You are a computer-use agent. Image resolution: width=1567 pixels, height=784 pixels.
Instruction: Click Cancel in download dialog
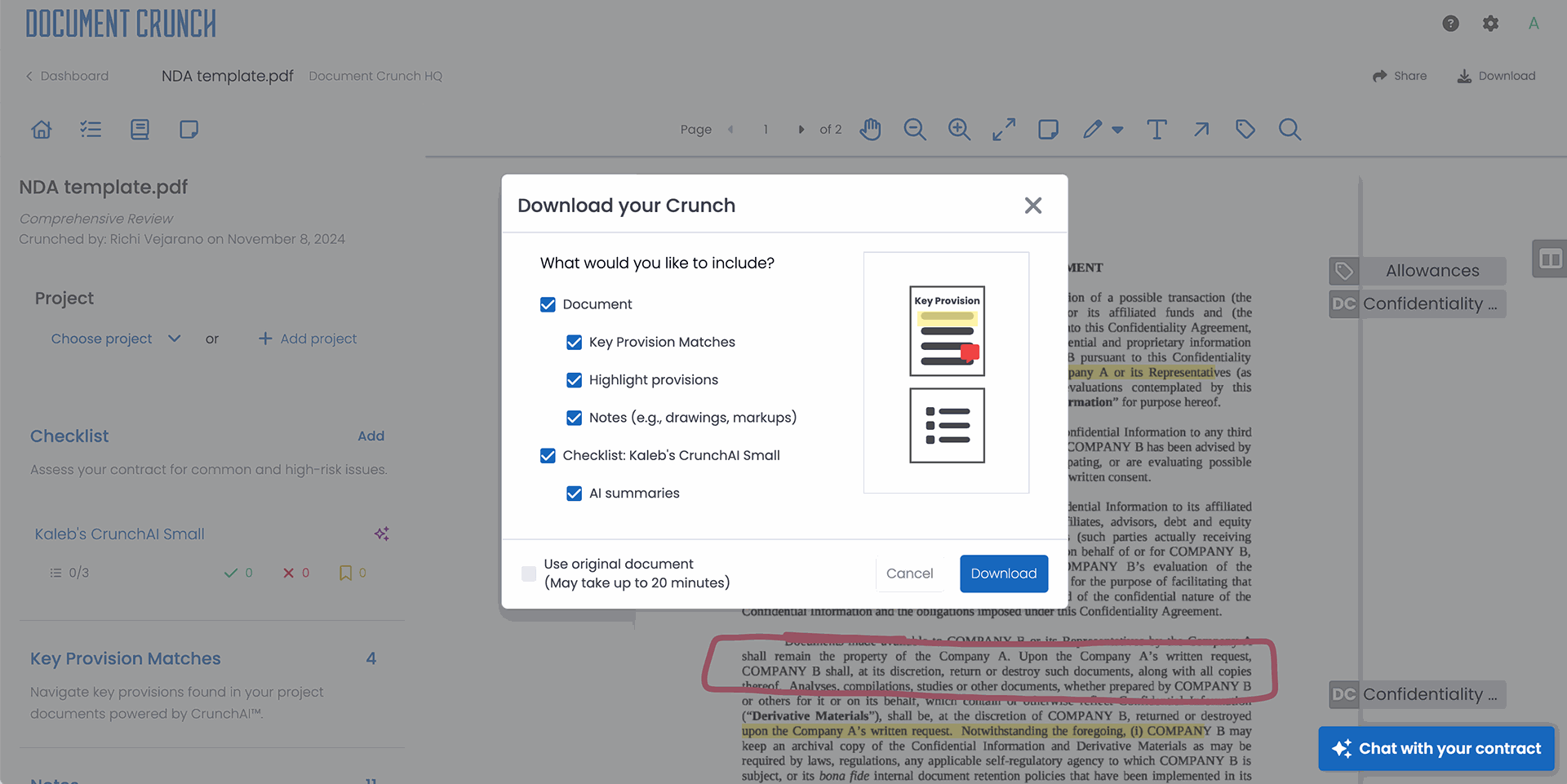coord(909,574)
